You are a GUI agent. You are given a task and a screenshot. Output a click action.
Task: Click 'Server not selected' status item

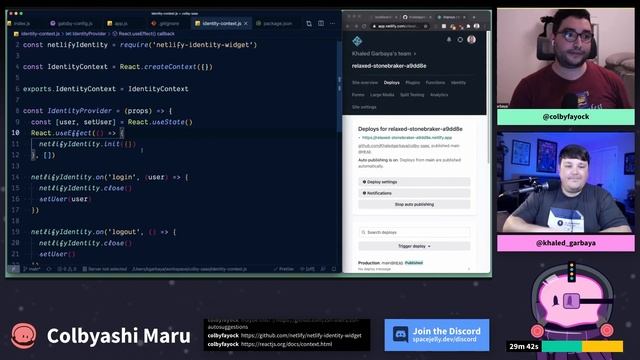point(104,269)
